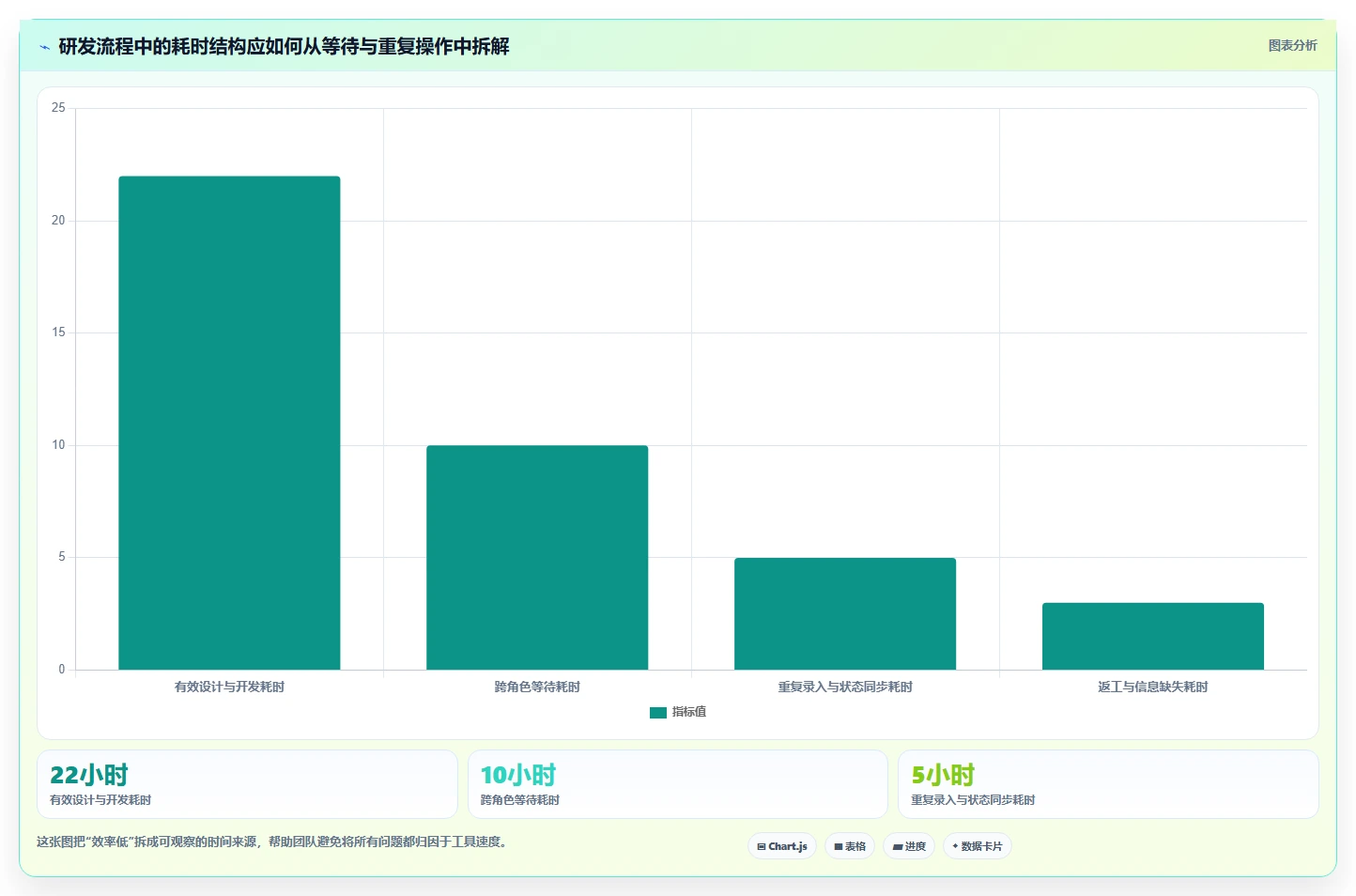Click the chart title heading text
Image resolution: width=1356 pixels, height=896 pixels.
pyautogui.click(x=284, y=46)
